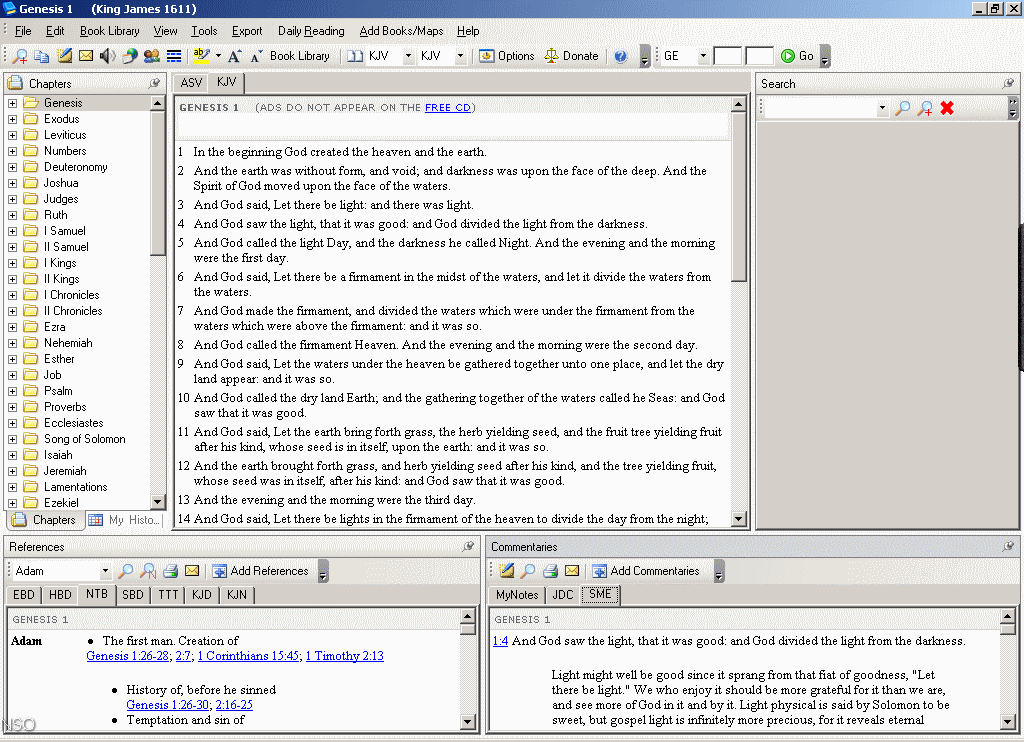
Task: Expand the Isaiah tree node
Action: point(12,455)
